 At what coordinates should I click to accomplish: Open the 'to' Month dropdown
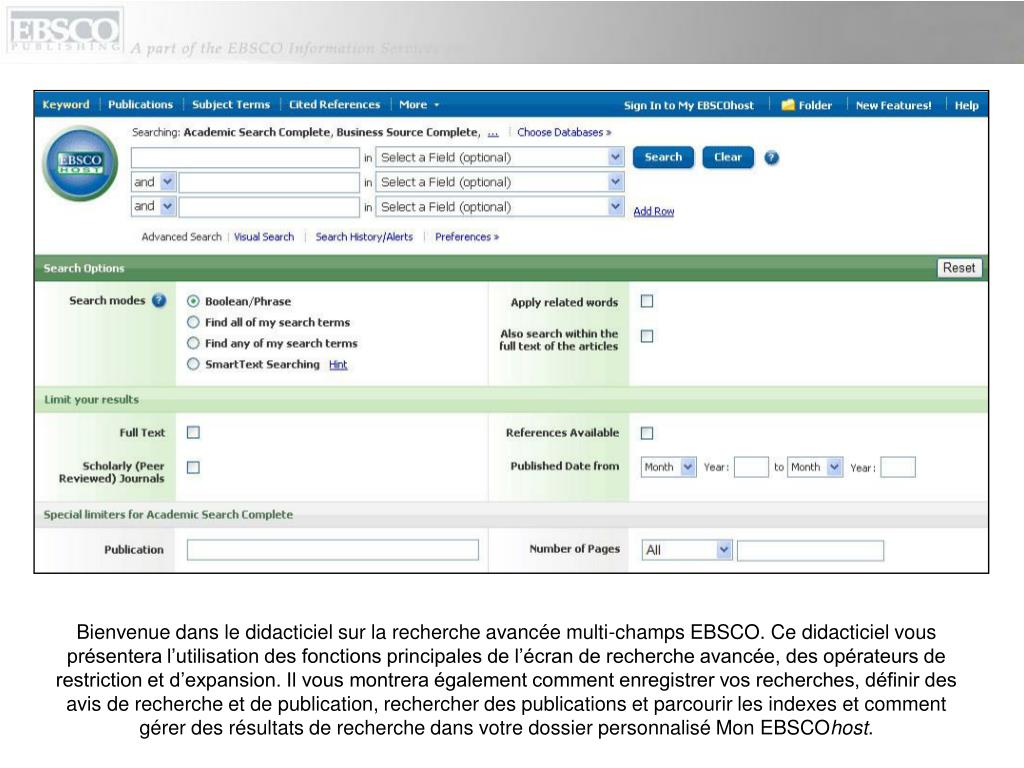click(x=815, y=467)
